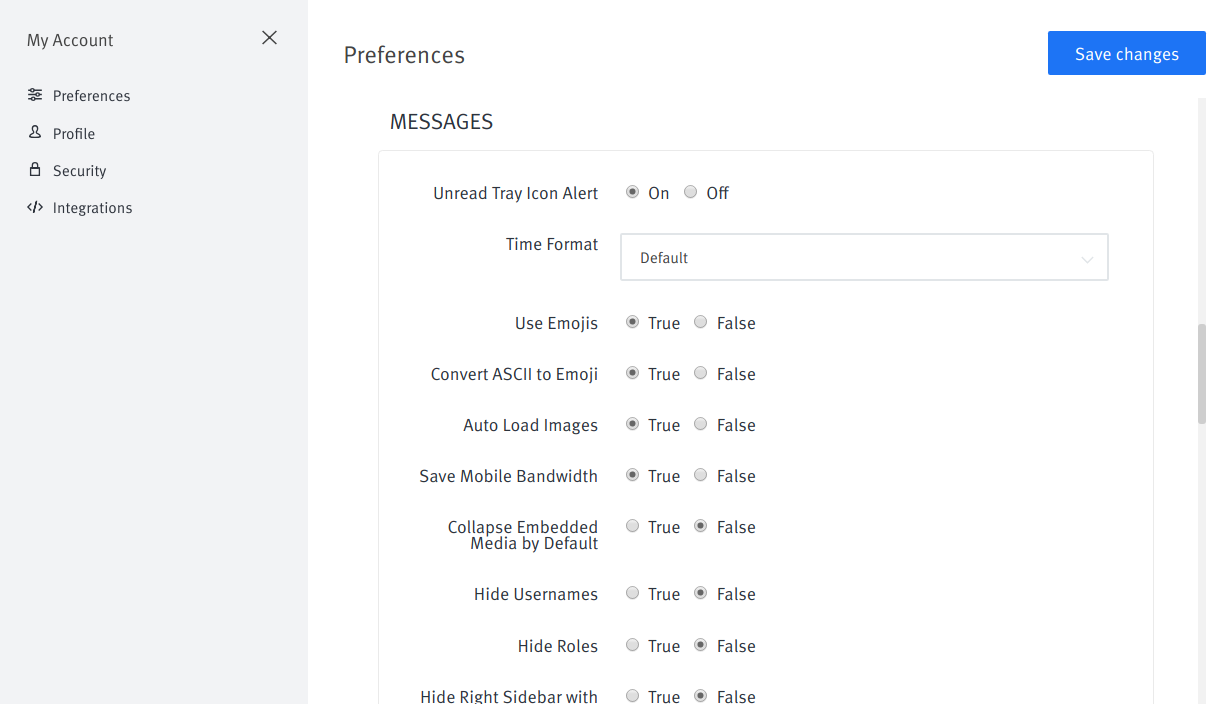
Task: Set Hide Usernames to True
Action: (632, 593)
